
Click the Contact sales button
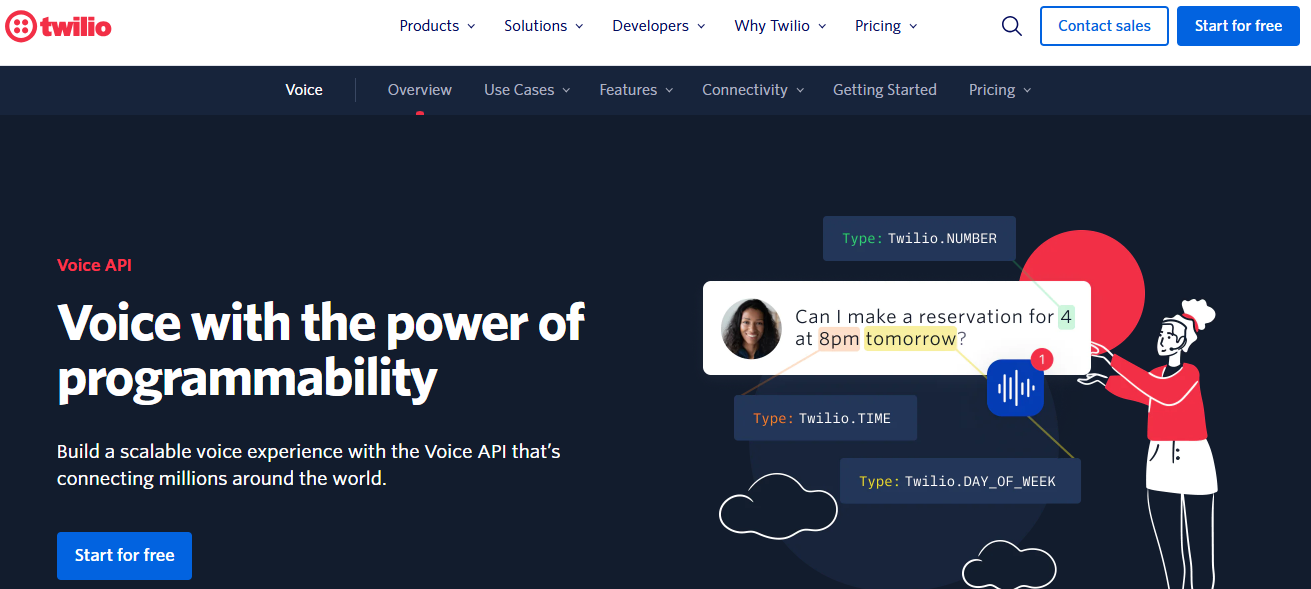click(1104, 26)
